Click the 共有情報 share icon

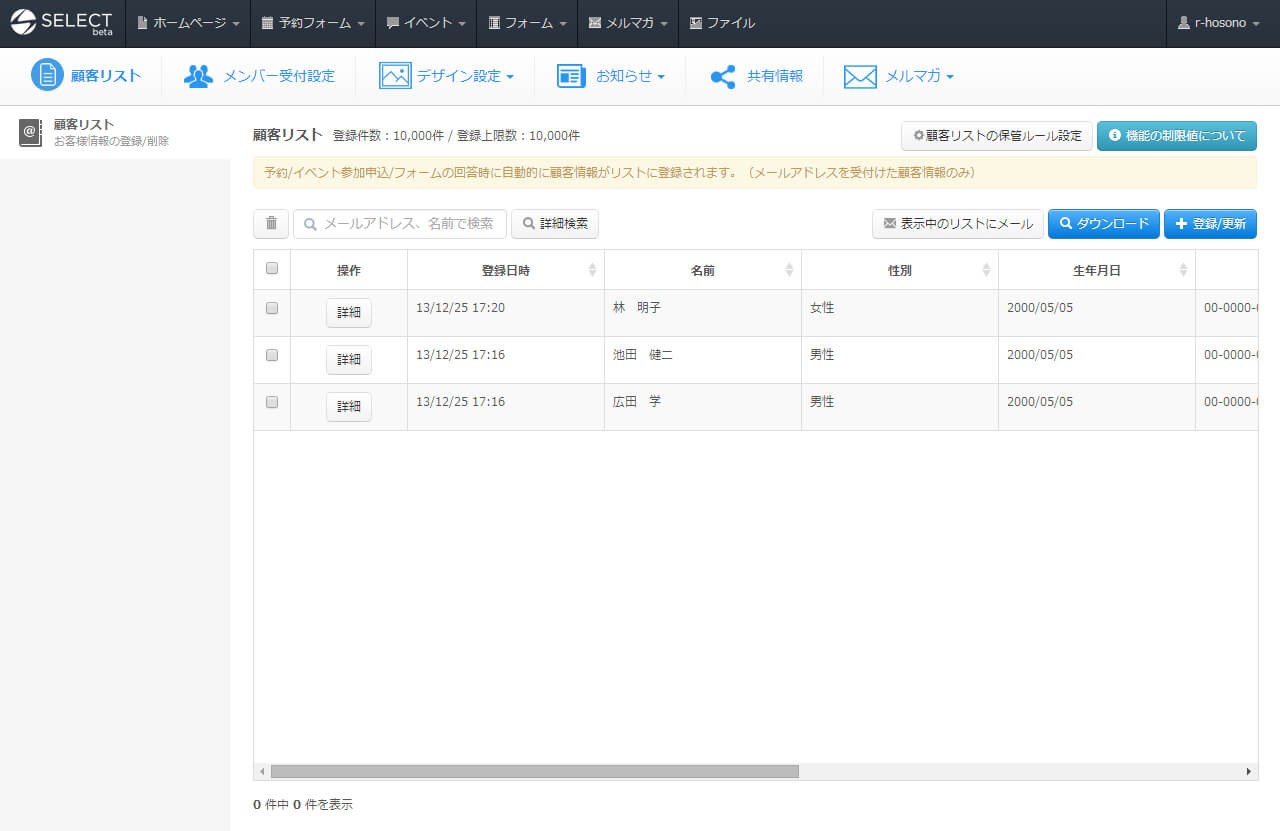point(722,76)
